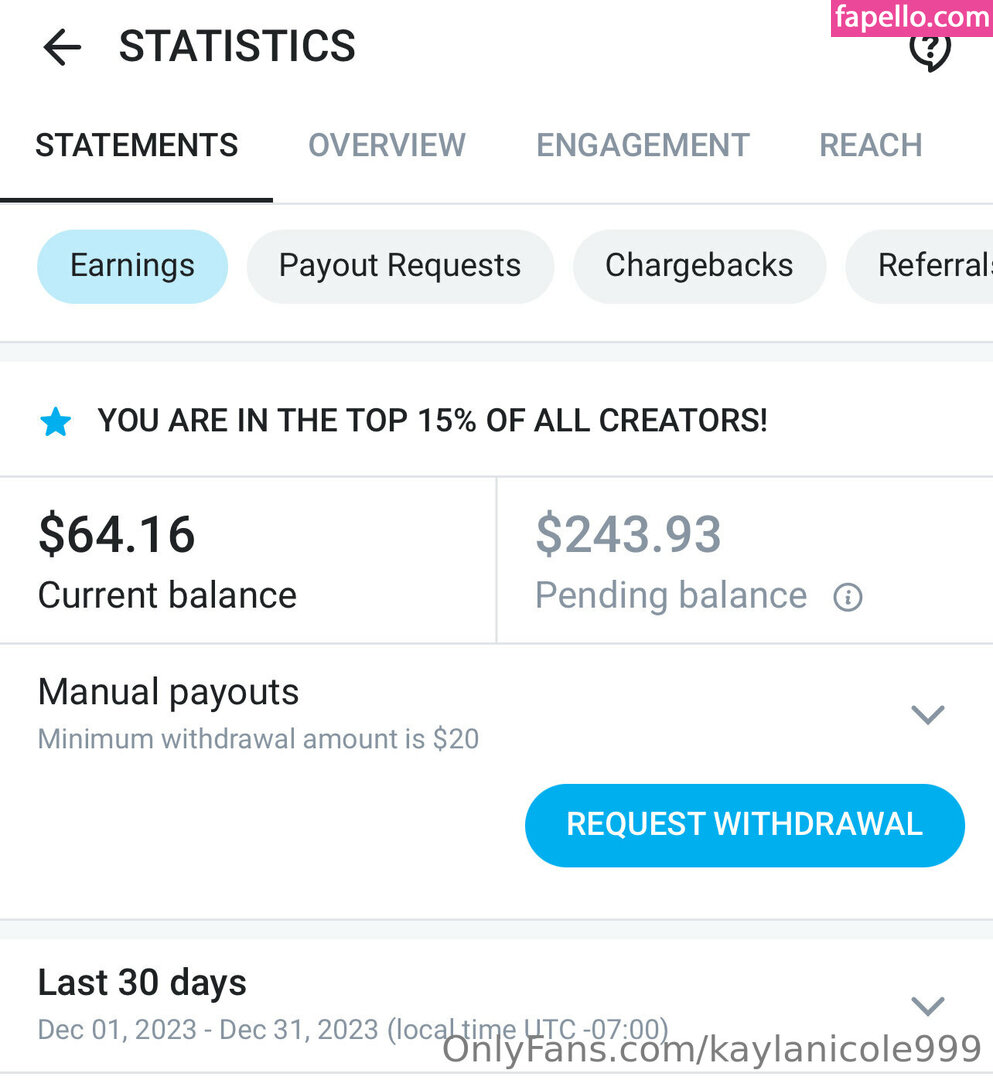Open the OVERVIEW tab
993x1080 pixels.
387,146
